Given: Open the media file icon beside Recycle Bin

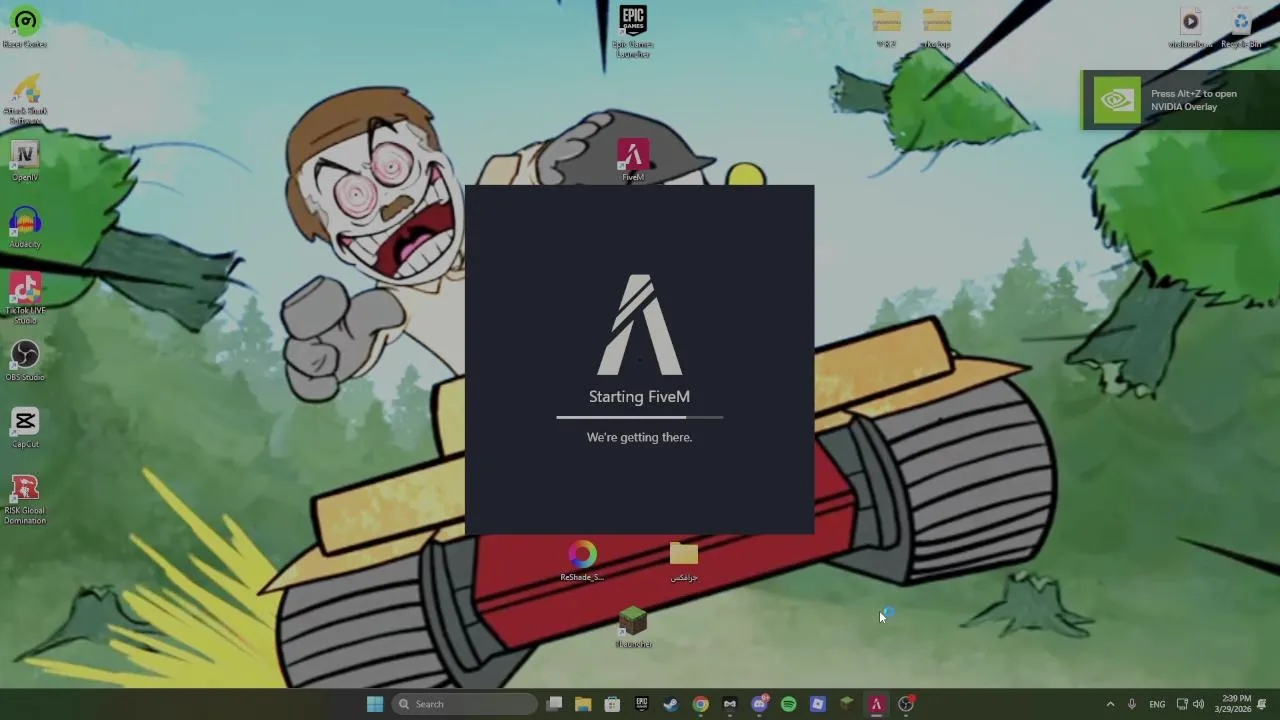Looking at the screenshot, I should (x=1190, y=27).
